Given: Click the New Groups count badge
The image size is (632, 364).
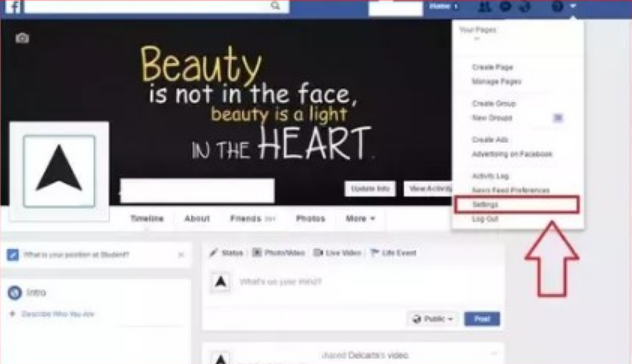Looking at the screenshot, I should point(558,118).
